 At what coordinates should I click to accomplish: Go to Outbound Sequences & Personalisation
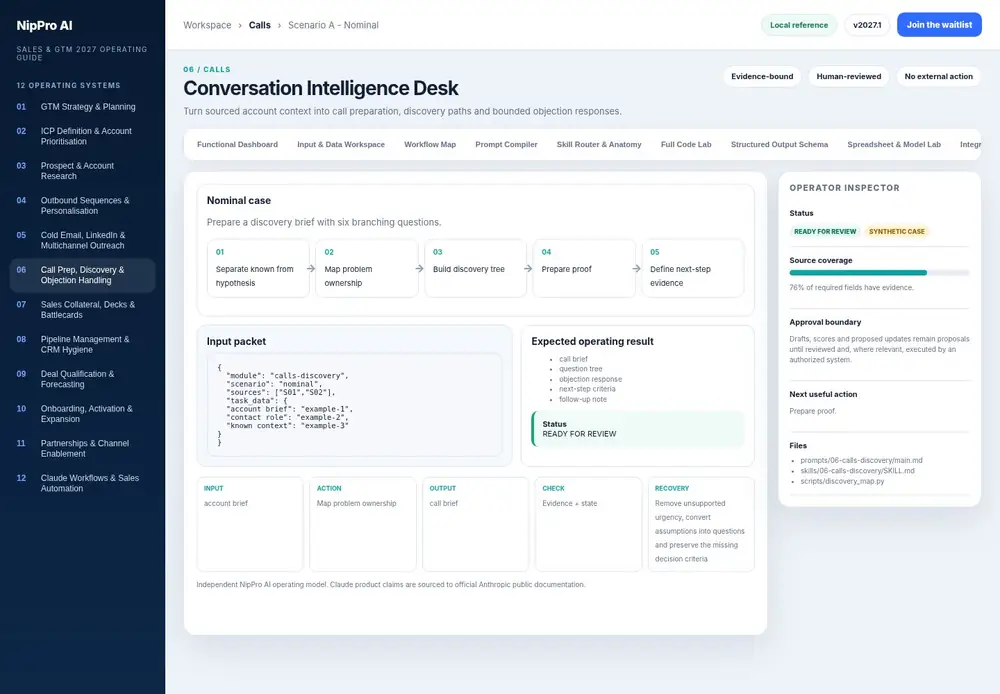point(82,205)
